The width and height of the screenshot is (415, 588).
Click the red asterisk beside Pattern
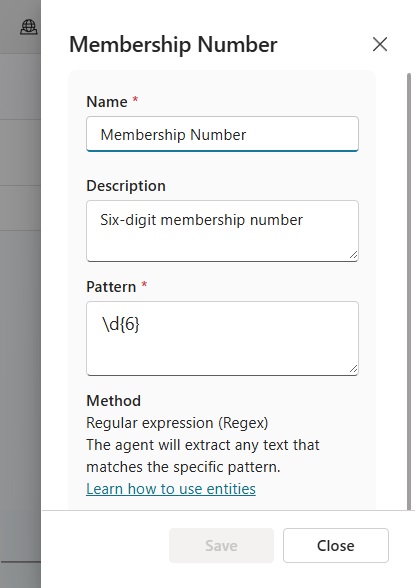pos(144,285)
